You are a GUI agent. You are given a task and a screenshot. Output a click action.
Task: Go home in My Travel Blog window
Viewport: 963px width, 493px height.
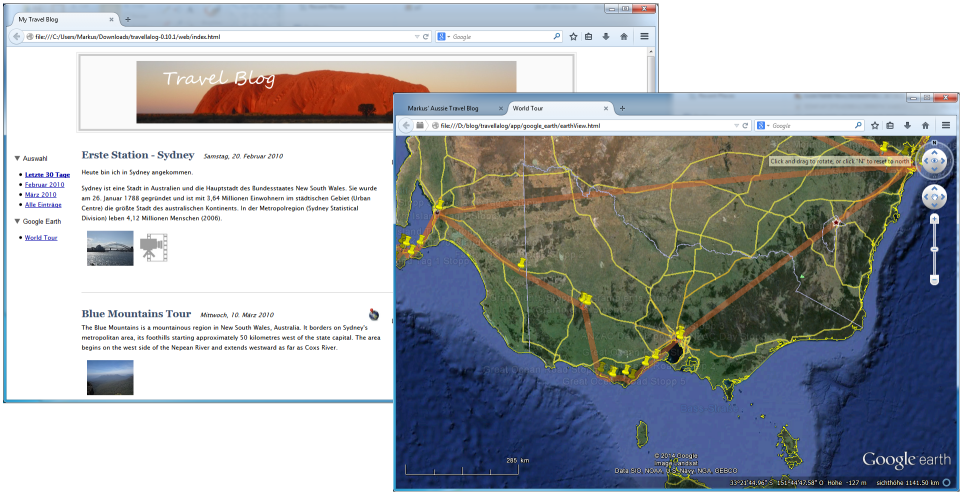coord(623,37)
